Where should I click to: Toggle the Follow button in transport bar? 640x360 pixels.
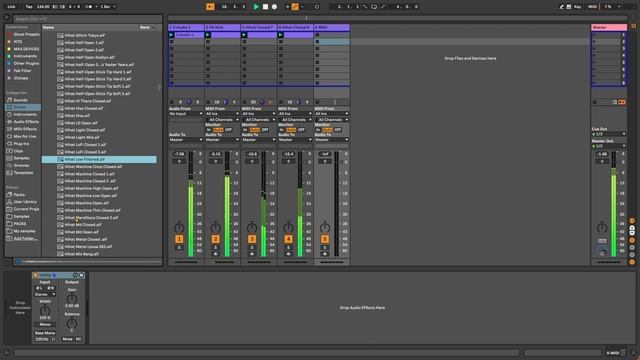click(x=210, y=7)
